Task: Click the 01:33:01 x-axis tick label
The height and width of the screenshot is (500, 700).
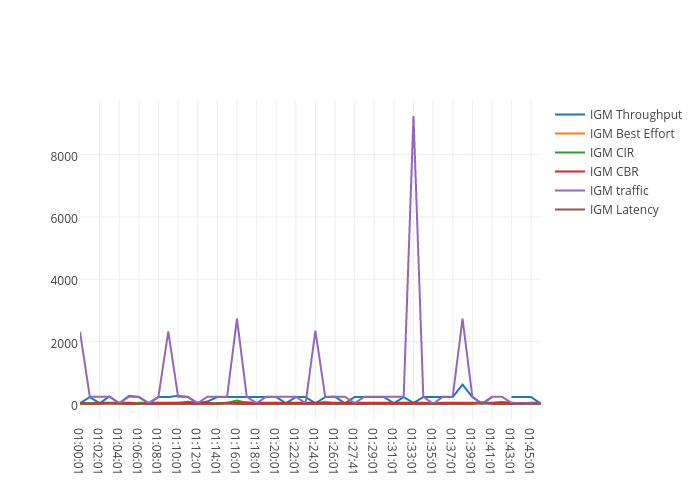Action: click(412, 450)
